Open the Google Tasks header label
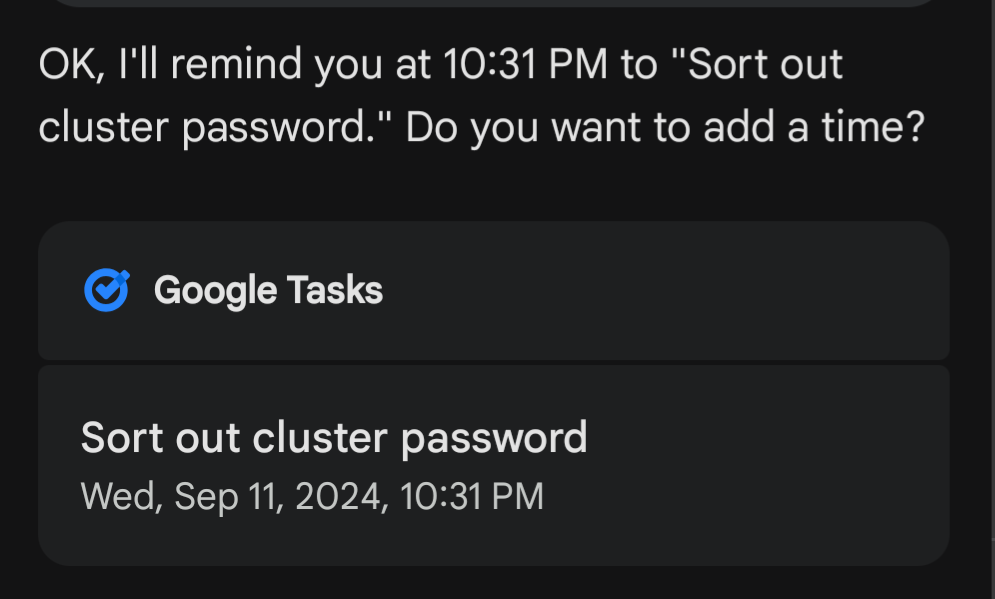Viewport: 995px width, 599px height. [268, 291]
